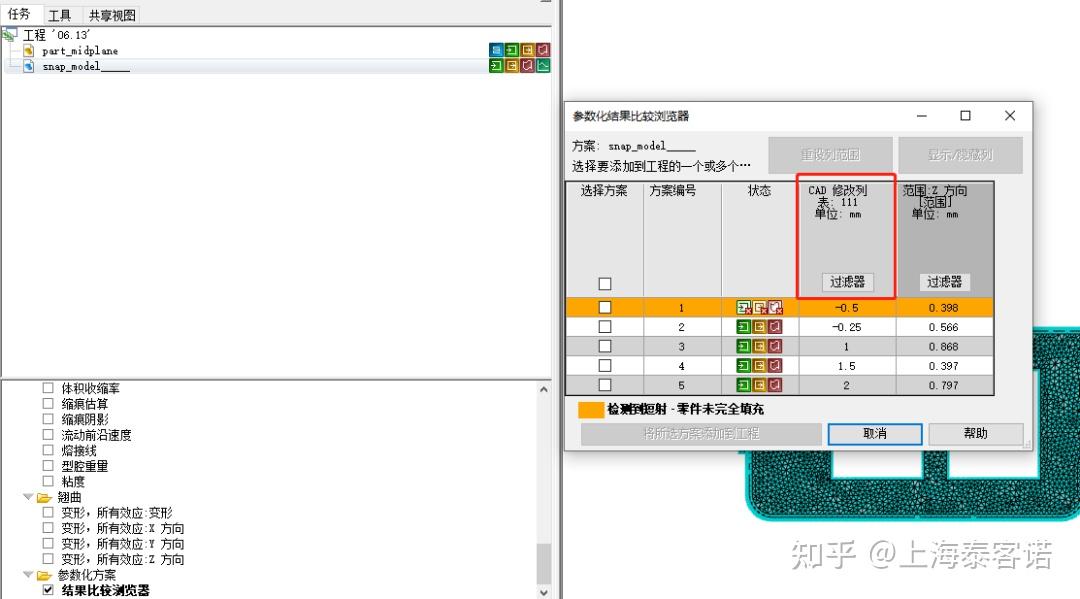Enable the 熔接线 result checkbox

pos(48,450)
